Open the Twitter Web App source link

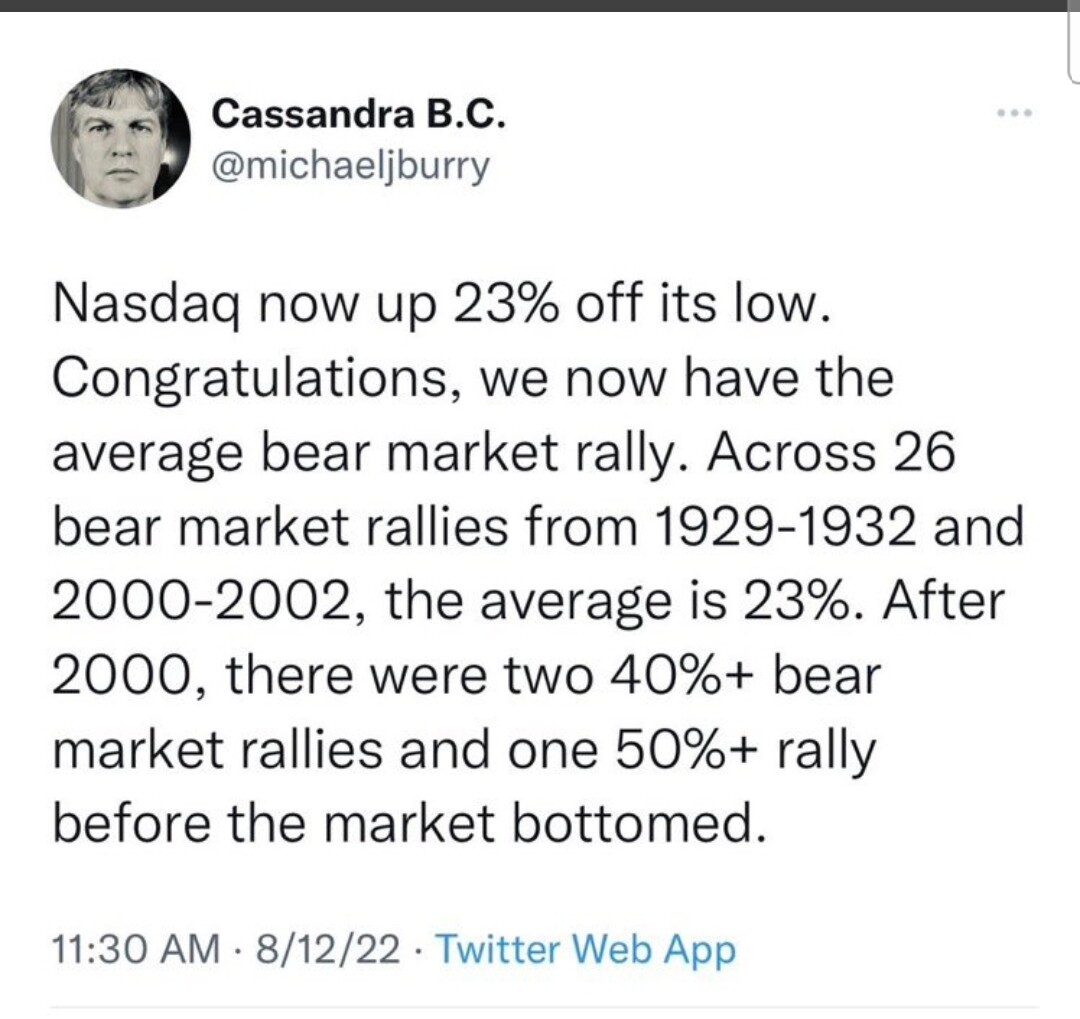coord(586,950)
